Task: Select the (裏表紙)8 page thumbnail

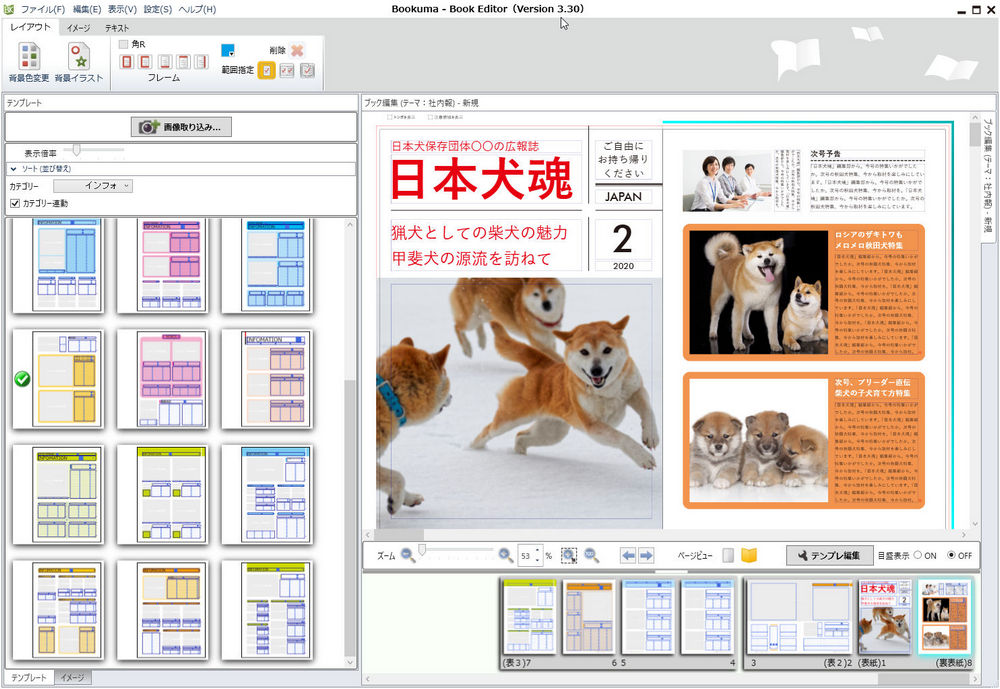Action: 945,614
